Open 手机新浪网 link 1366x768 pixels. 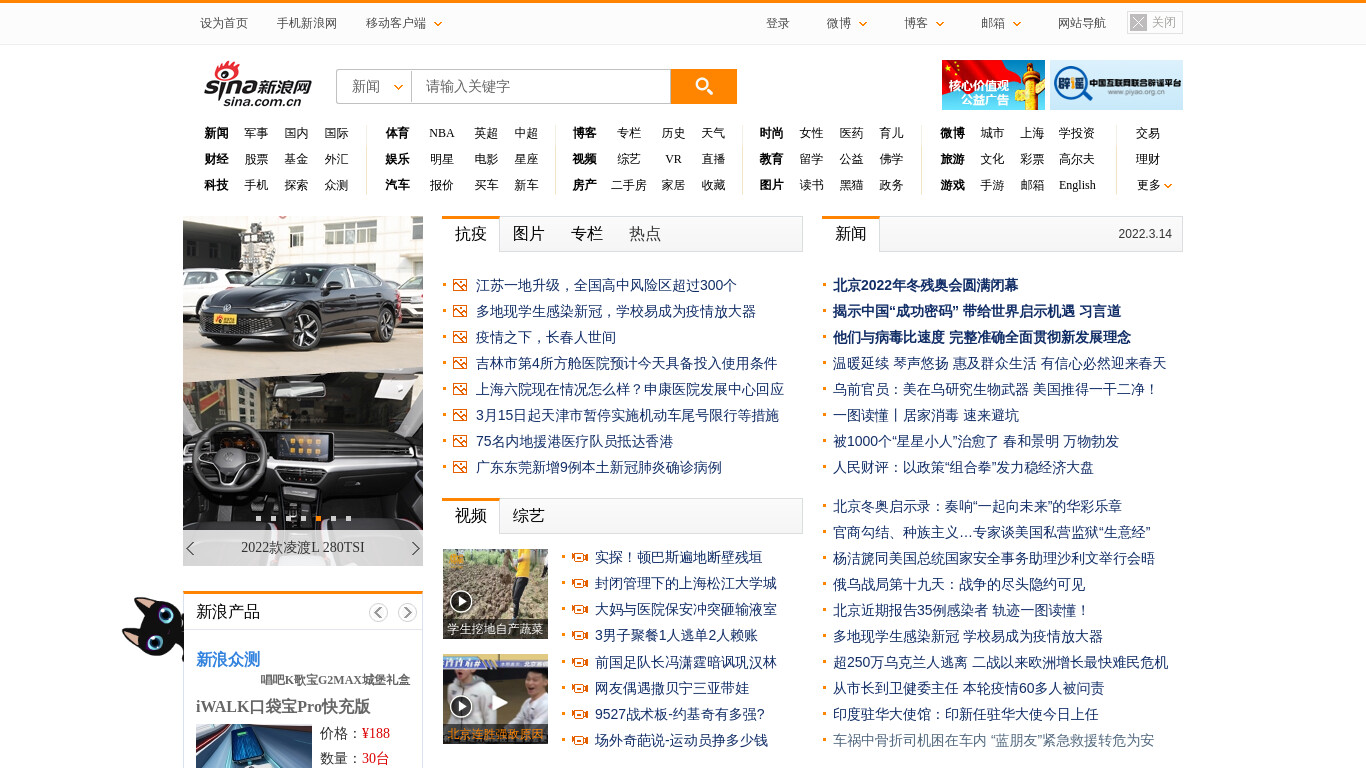coord(307,23)
